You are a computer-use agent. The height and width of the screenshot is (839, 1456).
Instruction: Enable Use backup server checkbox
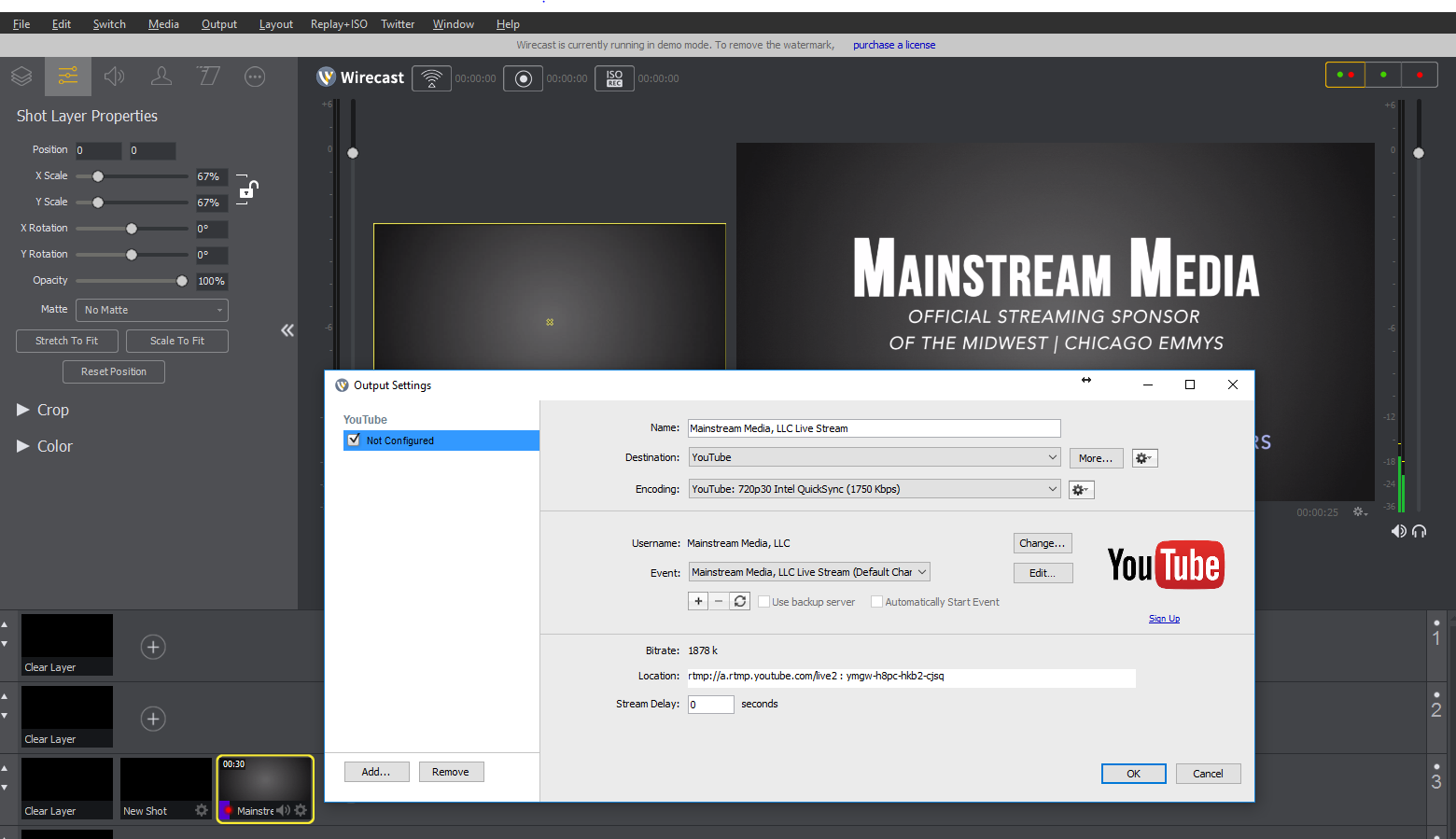[x=763, y=602]
